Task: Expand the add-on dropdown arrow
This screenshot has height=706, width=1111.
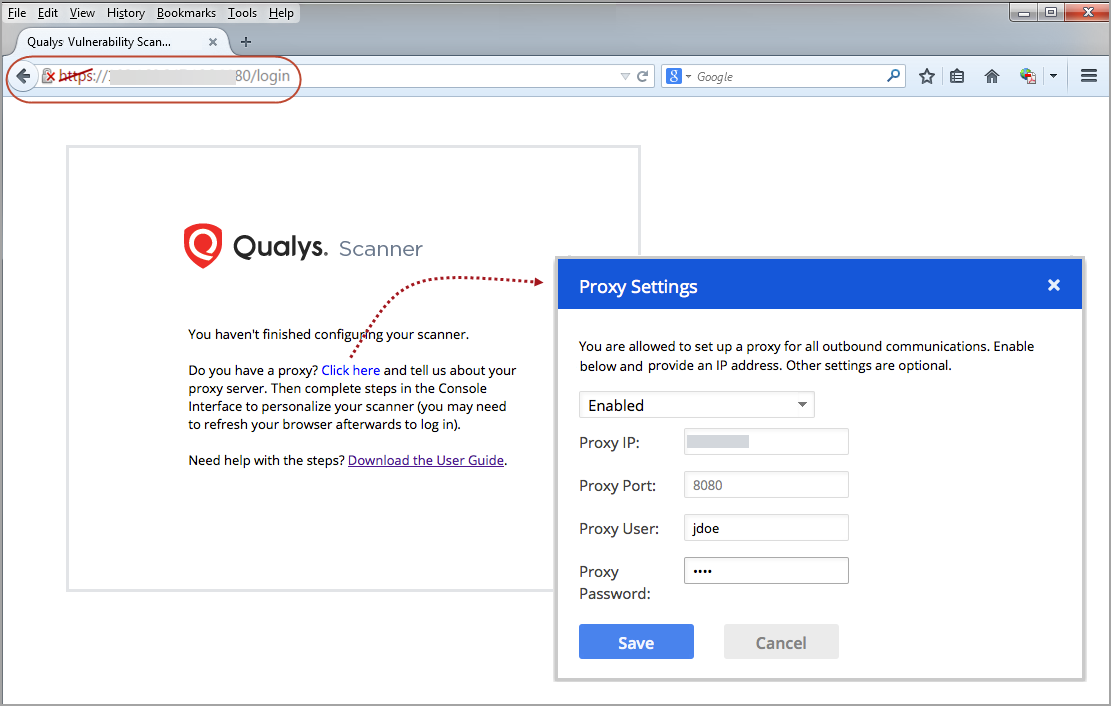Action: (1054, 76)
